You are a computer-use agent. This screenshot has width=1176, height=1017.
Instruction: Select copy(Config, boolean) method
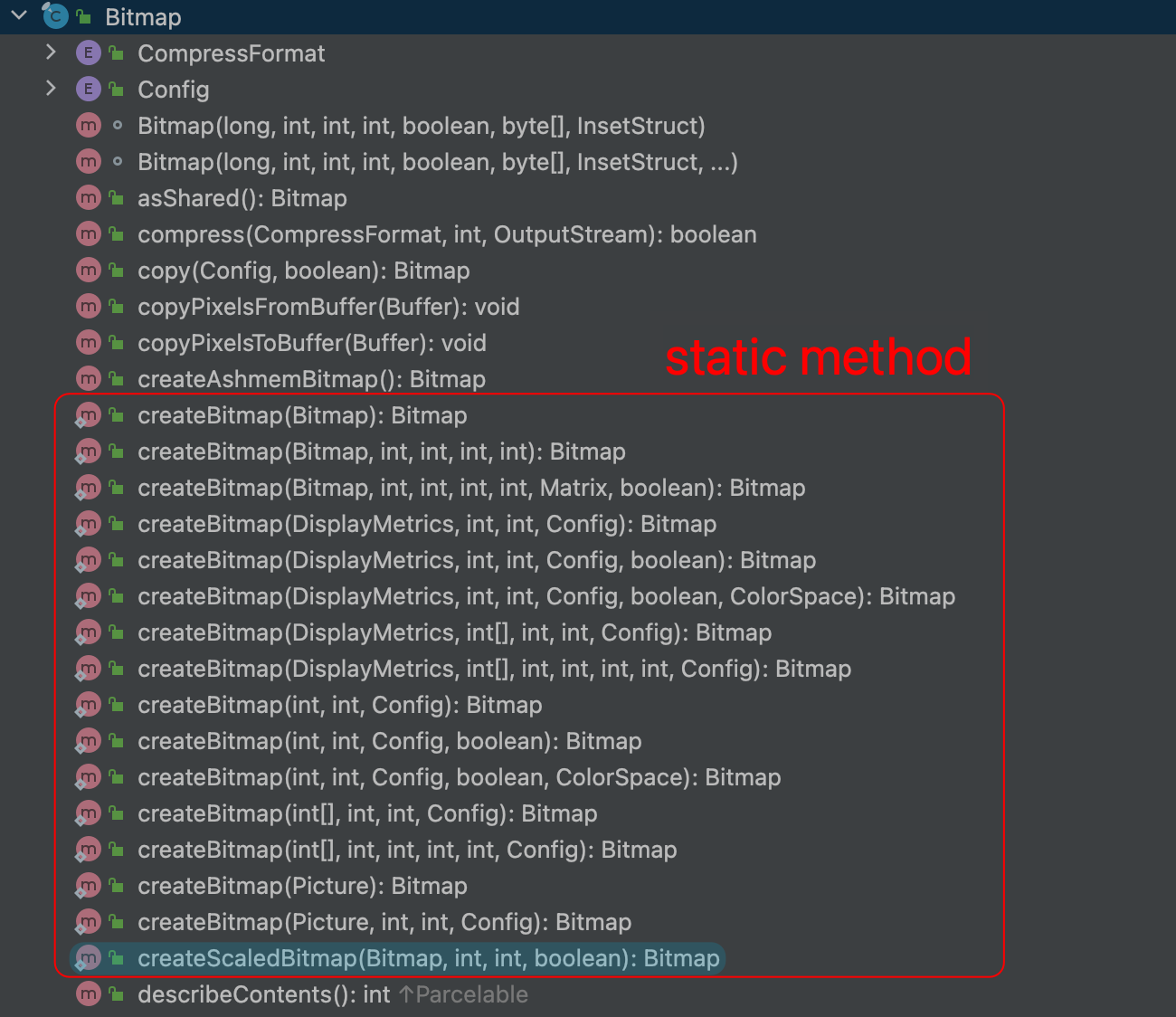coord(303,271)
